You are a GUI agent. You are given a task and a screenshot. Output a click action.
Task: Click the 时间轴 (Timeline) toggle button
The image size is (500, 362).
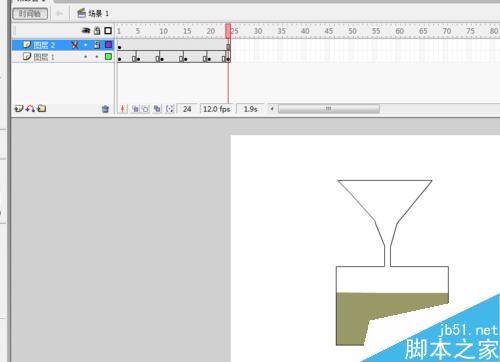(30, 14)
